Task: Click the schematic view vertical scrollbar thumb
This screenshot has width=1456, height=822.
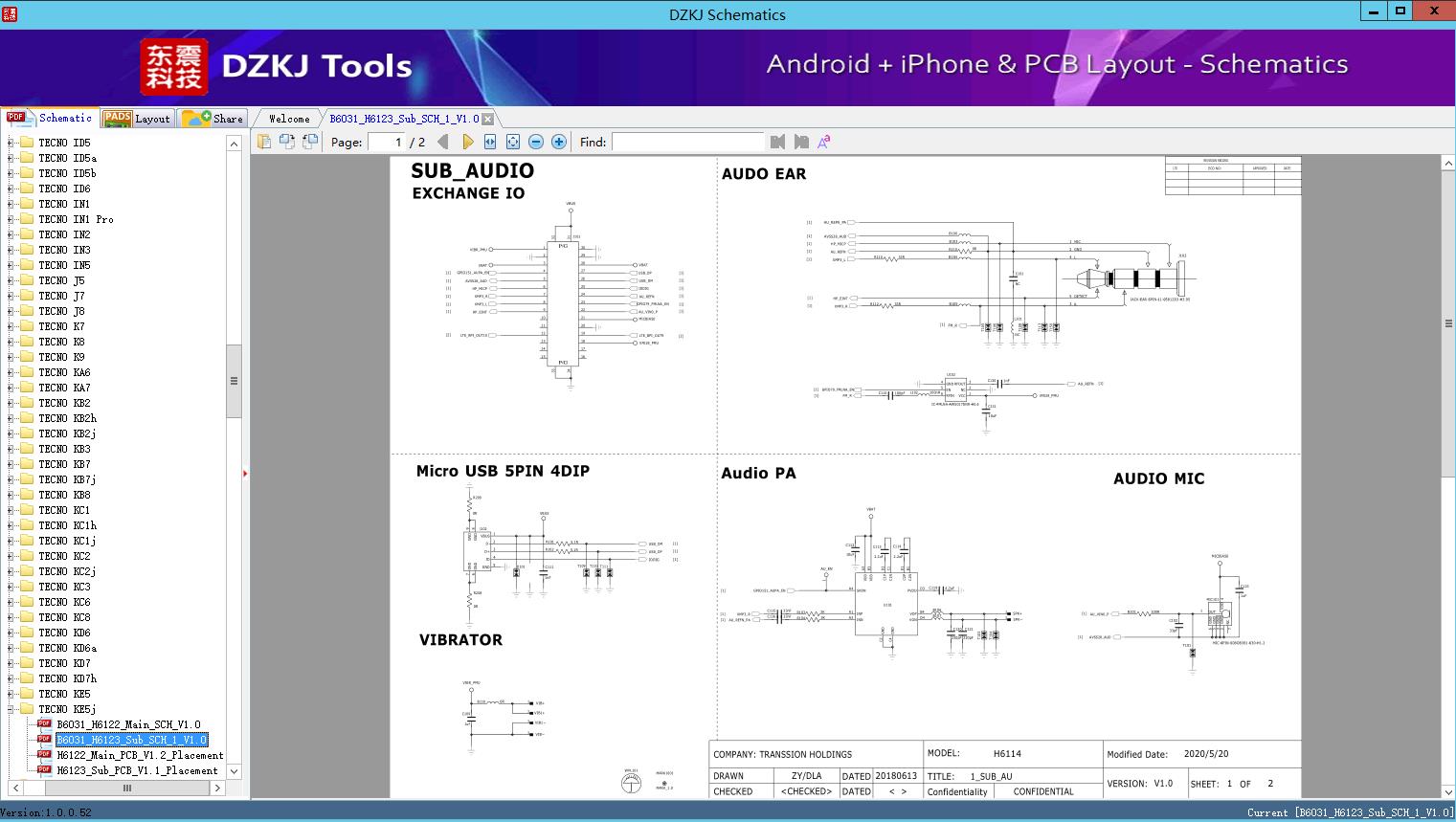Action: tap(1448, 323)
